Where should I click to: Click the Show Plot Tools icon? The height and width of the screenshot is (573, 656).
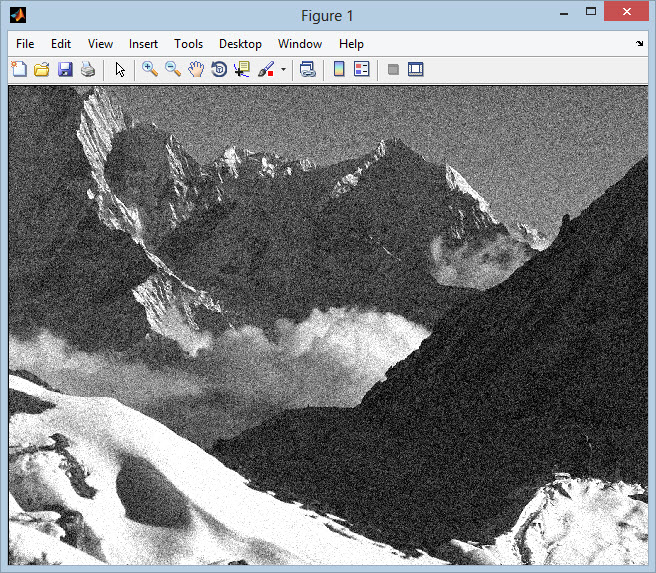[x=415, y=69]
